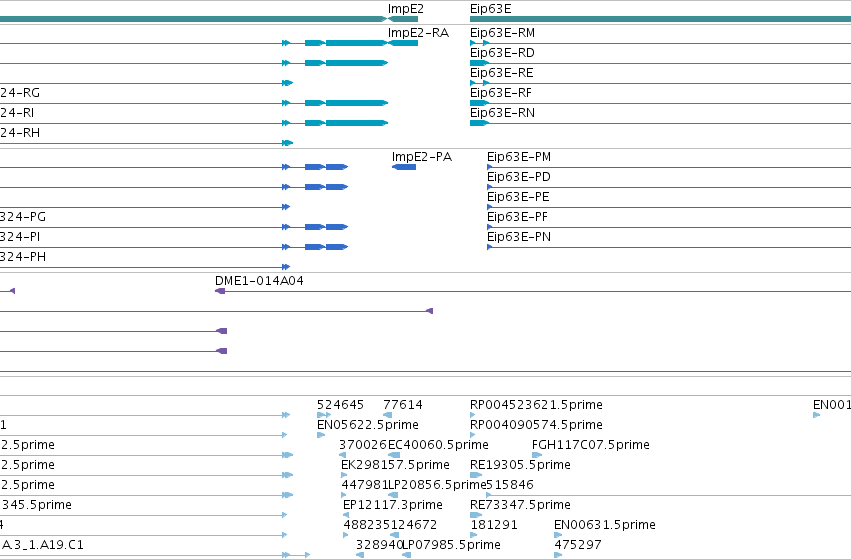Click EST label LP07985.5prime

pos(451,545)
